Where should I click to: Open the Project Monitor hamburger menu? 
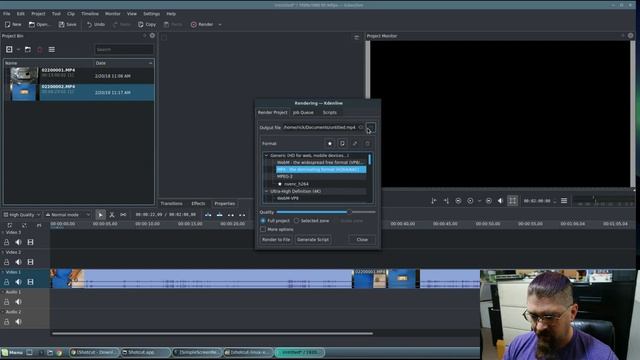[564, 201]
